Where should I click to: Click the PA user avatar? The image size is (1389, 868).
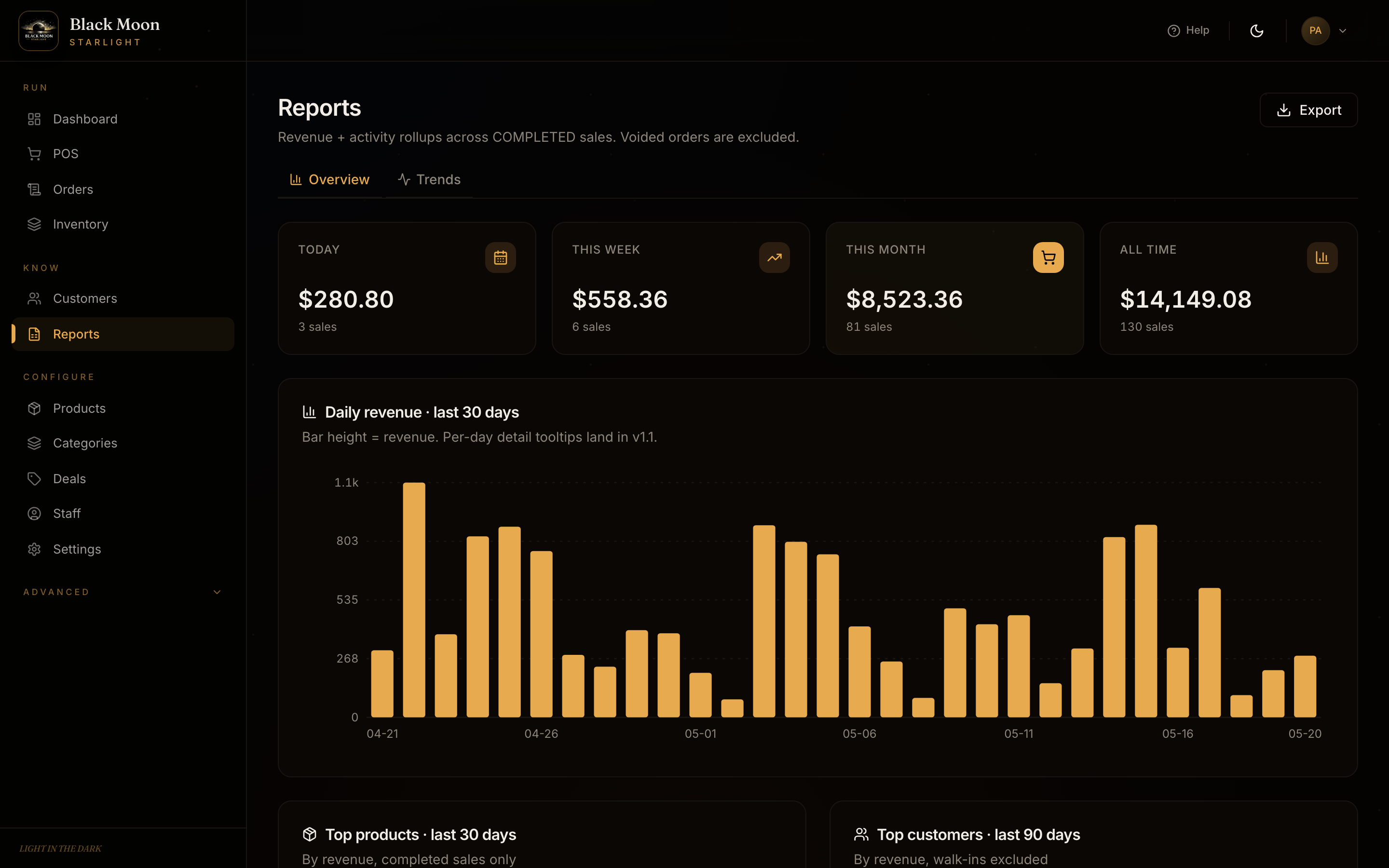click(1316, 30)
